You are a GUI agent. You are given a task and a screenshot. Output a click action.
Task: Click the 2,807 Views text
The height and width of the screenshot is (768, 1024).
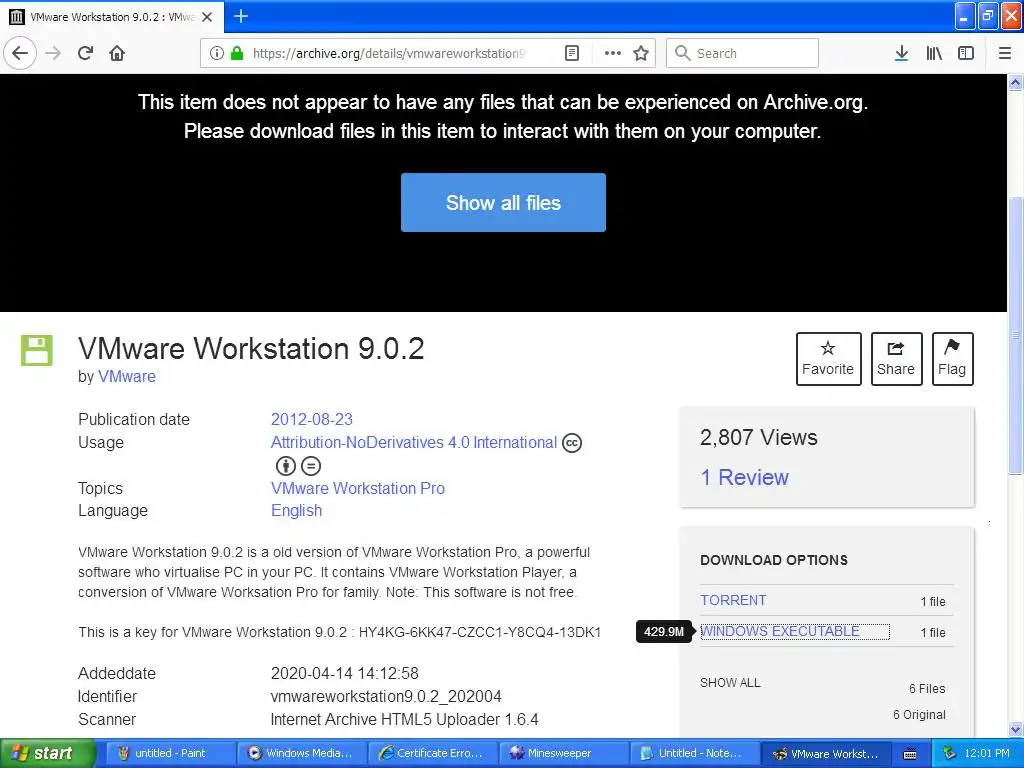[x=758, y=438]
